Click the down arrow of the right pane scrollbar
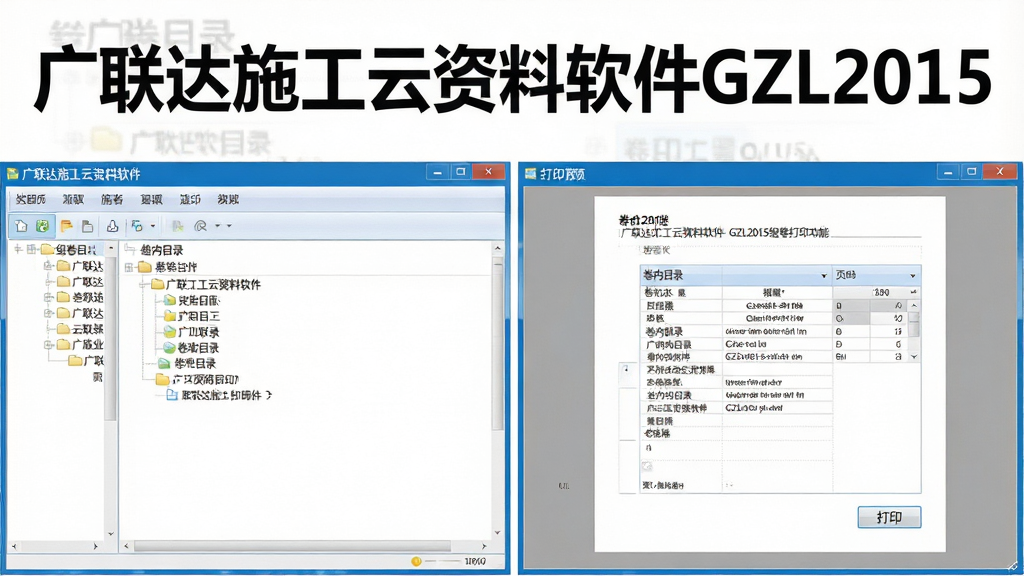This screenshot has height=576, width=1024. click(x=498, y=533)
